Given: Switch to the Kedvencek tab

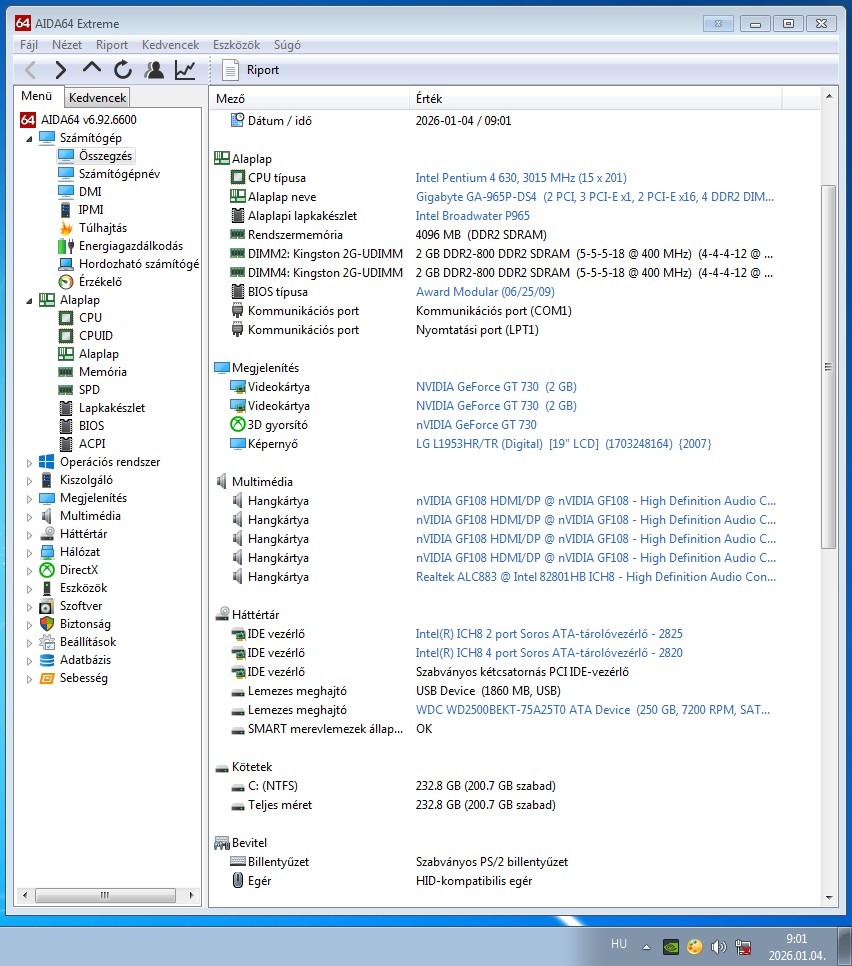Looking at the screenshot, I should 97,97.
